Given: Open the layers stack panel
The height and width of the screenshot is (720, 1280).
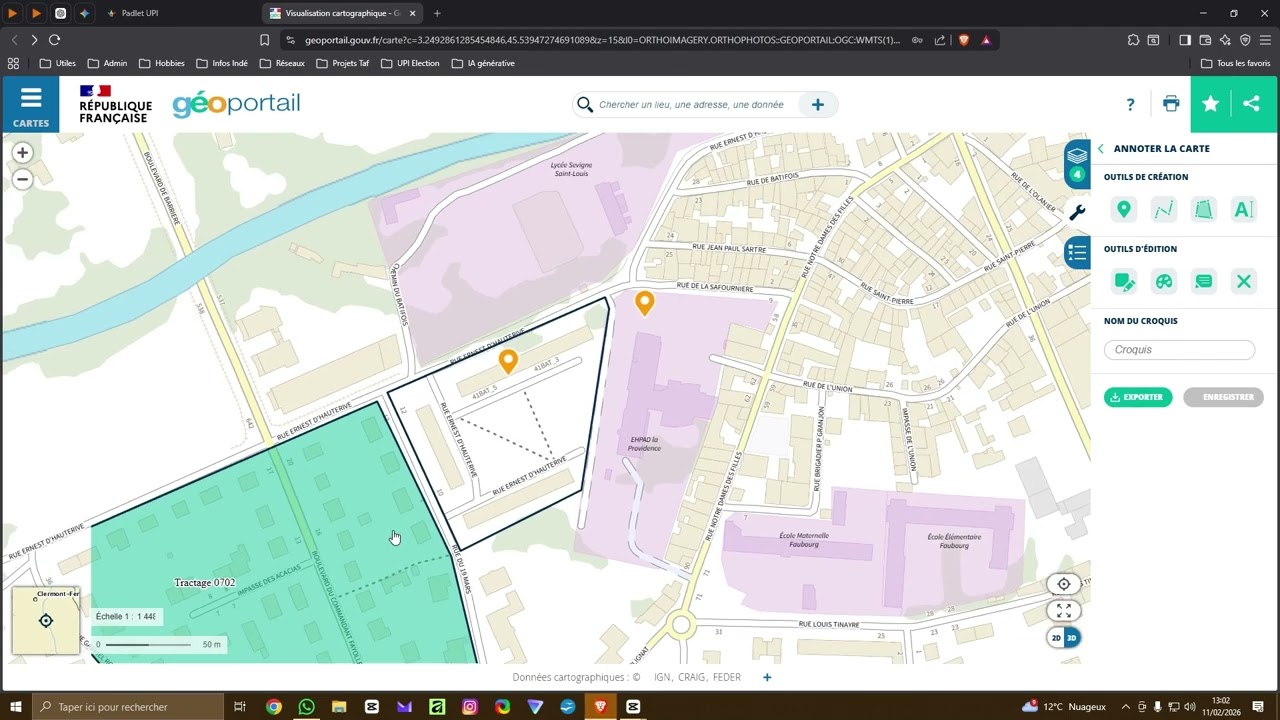Looking at the screenshot, I should pos(1077,163).
